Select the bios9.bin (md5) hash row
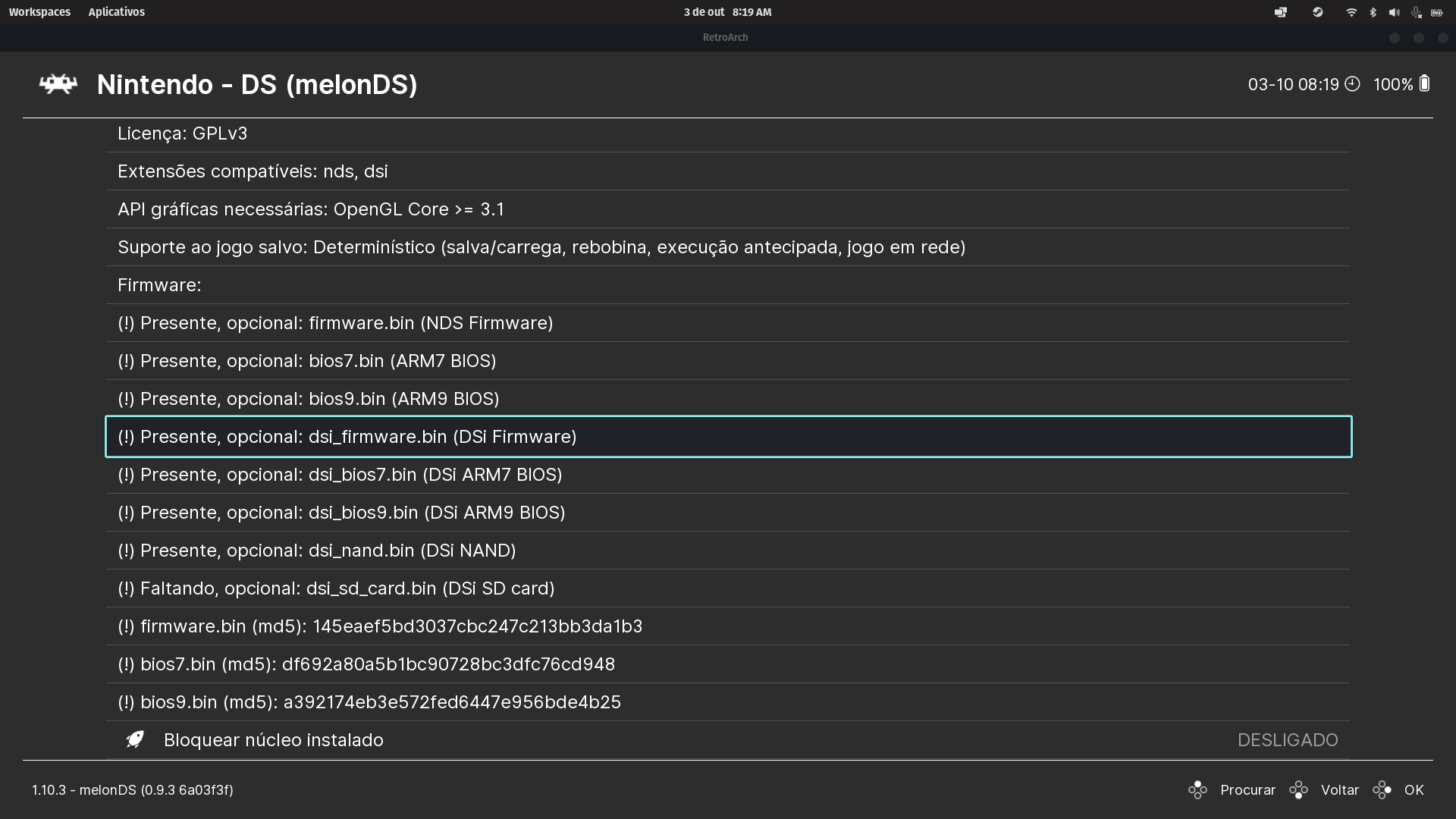Image resolution: width=1456 pixels, height=819 pixels. [728, 702]
